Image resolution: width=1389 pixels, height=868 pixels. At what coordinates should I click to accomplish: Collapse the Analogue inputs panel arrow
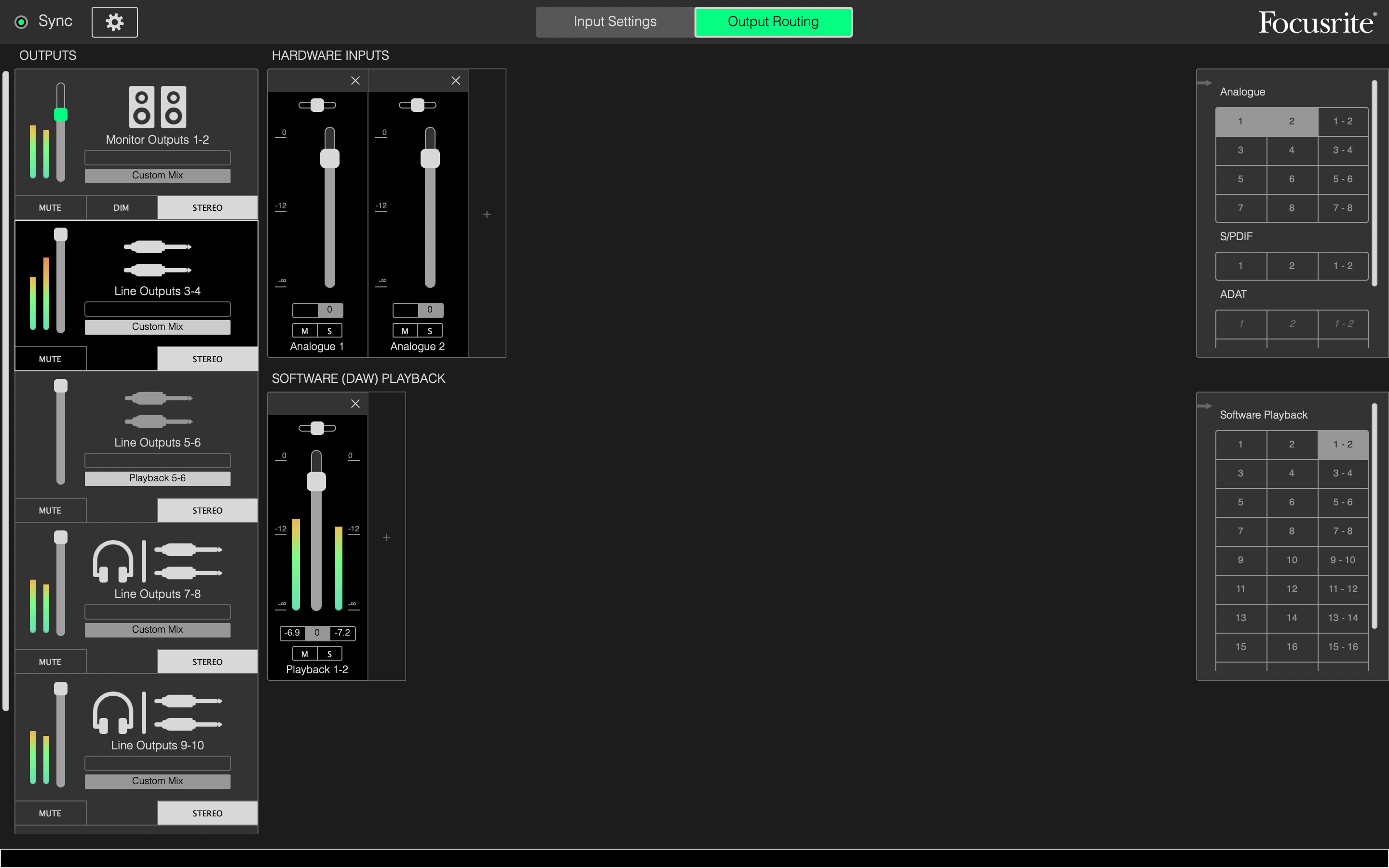[1204, 82]
